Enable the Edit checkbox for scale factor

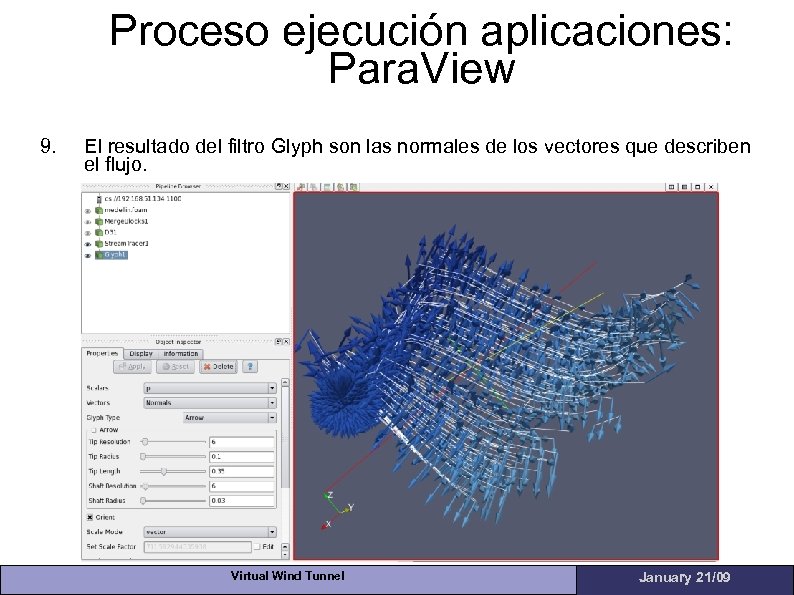pyautogui.click(x=257, y=546)
